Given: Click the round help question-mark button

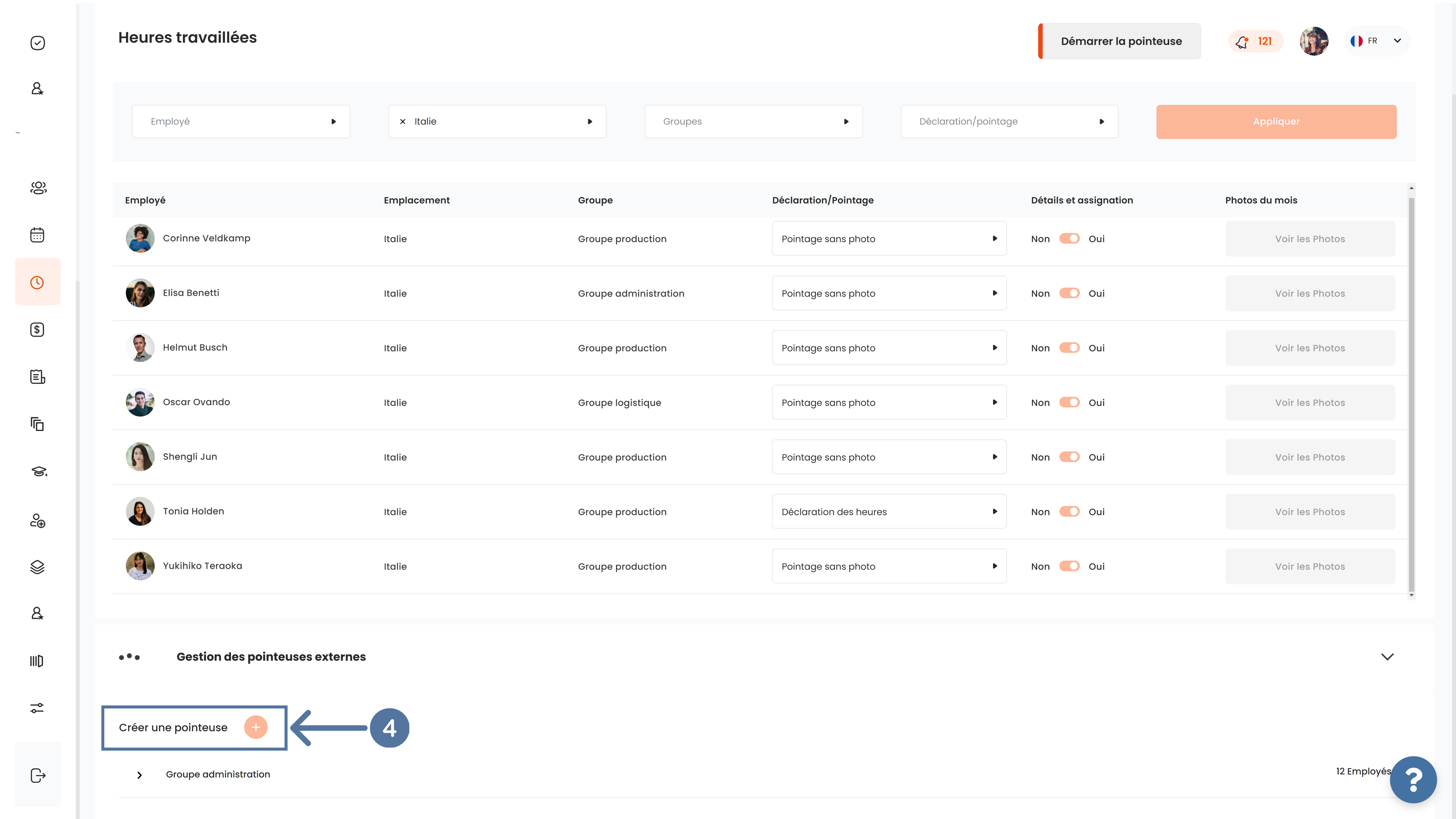Looking at the screenshot, I should (x=1413, y=780).
